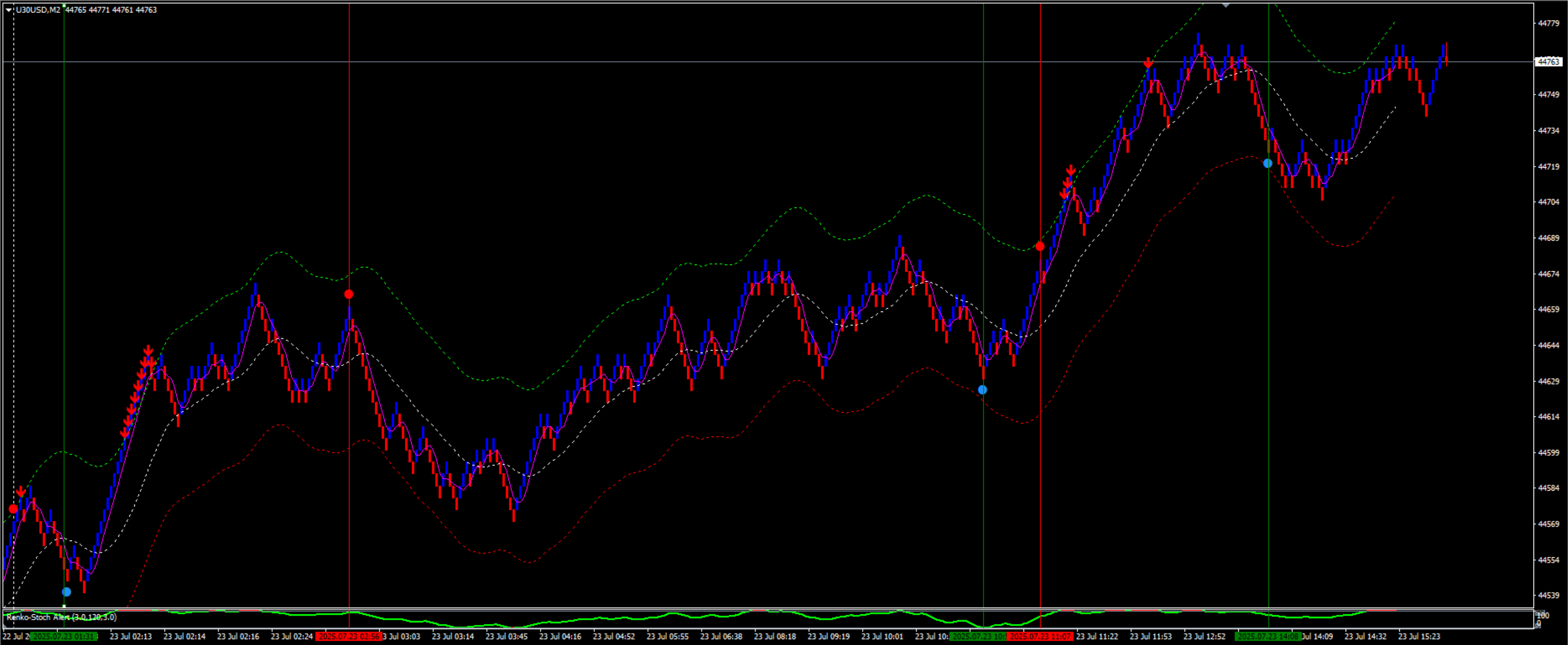Click the red dot at the far left edge
Viewport: 1568px width, 645px height.
(x=13, y=509)
